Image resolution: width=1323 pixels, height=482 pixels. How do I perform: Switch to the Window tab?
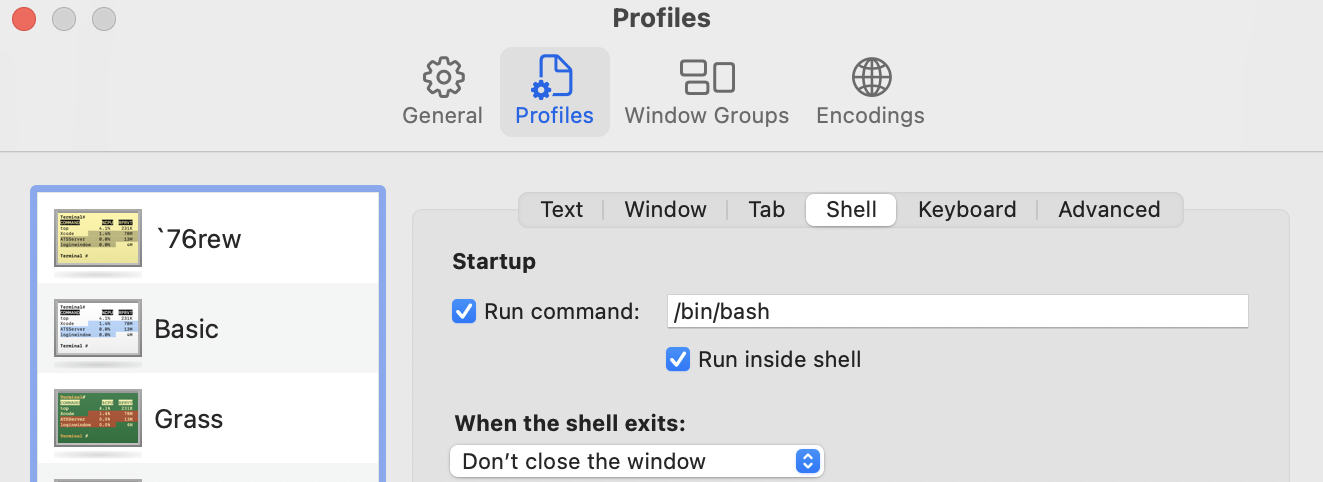point(665,210)
